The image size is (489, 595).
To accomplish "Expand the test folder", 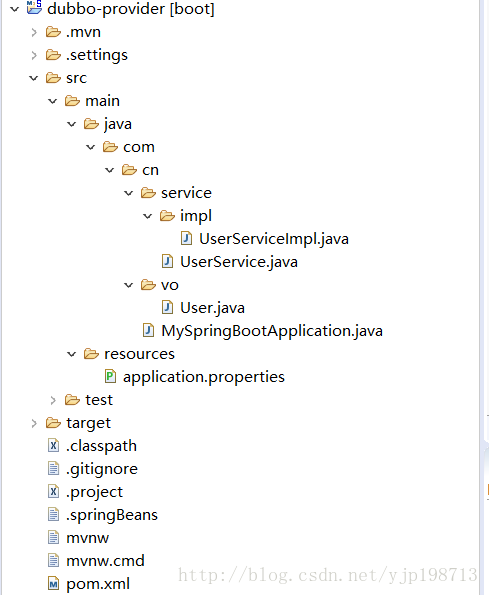I will pyautogui.click(x=53, y=400).
